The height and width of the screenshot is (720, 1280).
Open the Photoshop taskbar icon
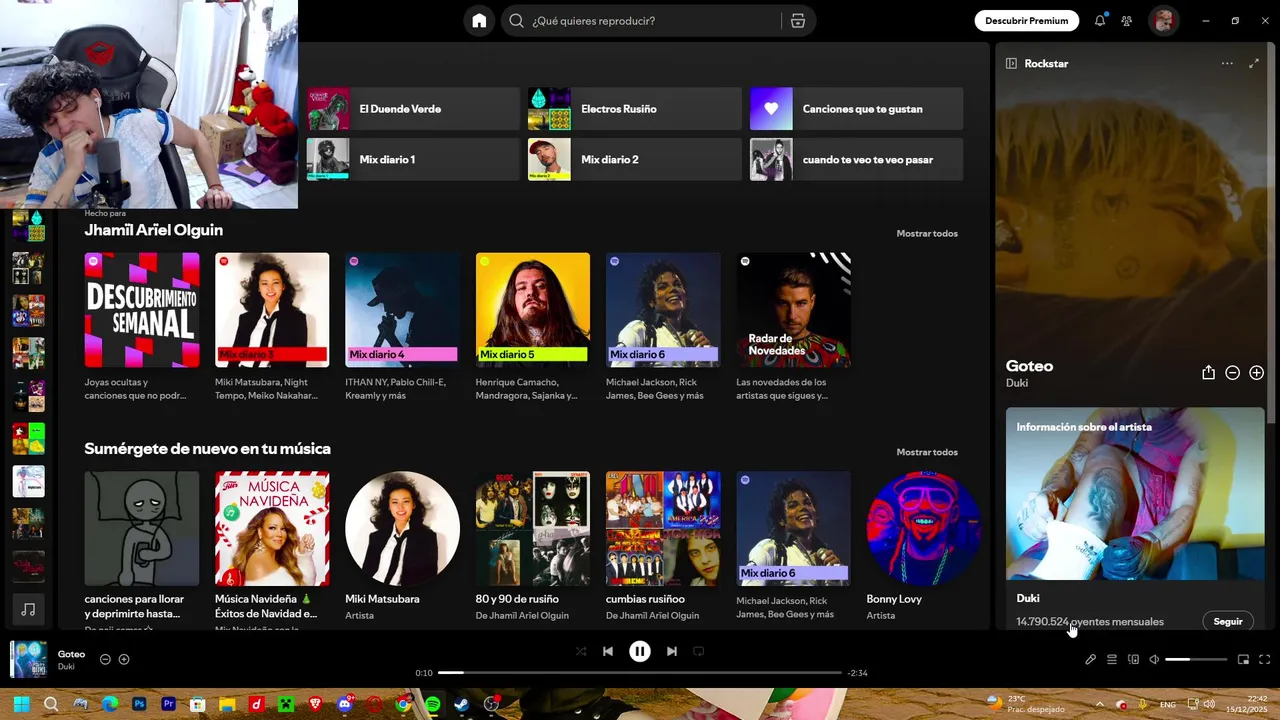coord(139,704)
